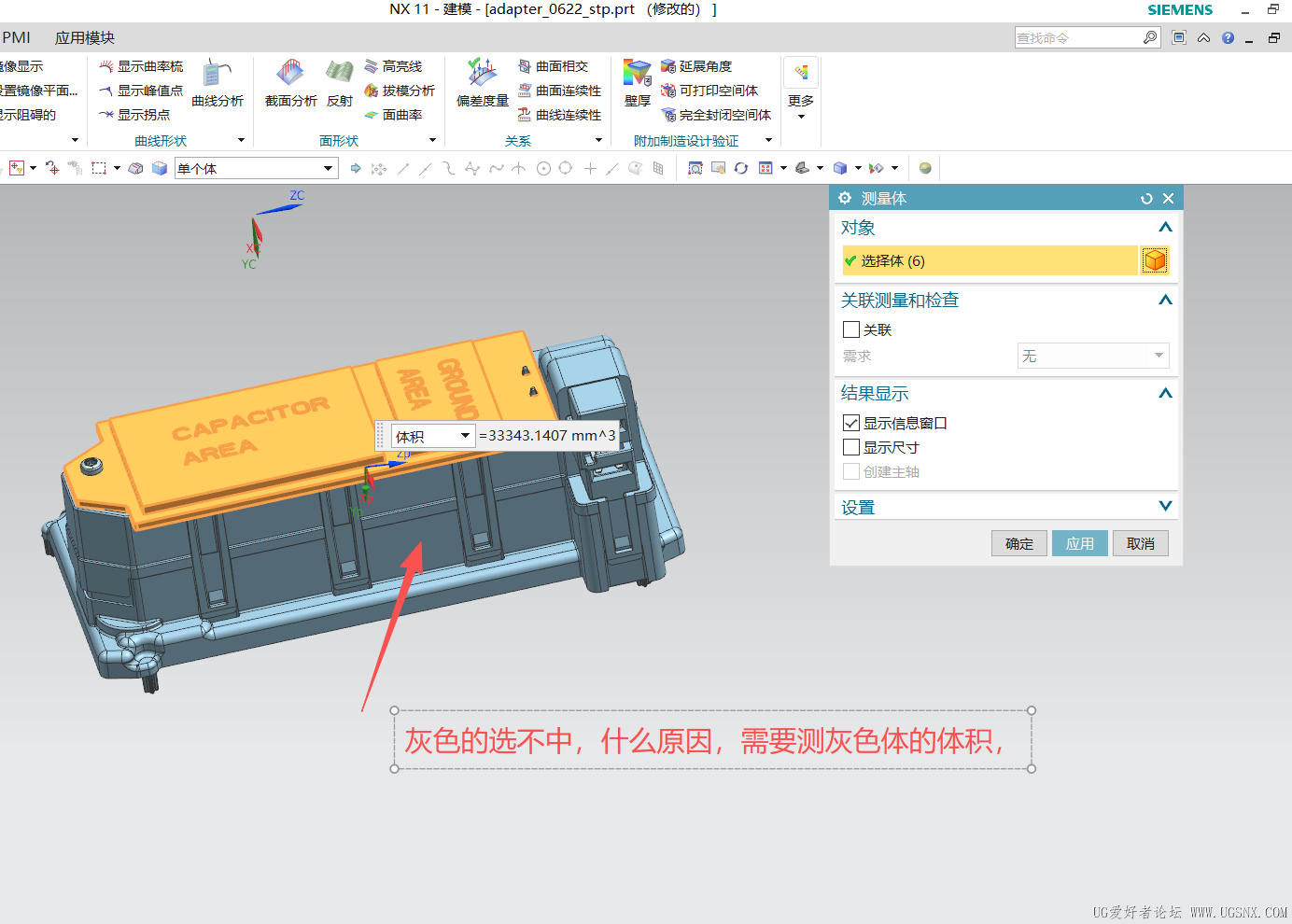
Task: Change the 体积 measurement type dropdown
Action: pos(433,436)
